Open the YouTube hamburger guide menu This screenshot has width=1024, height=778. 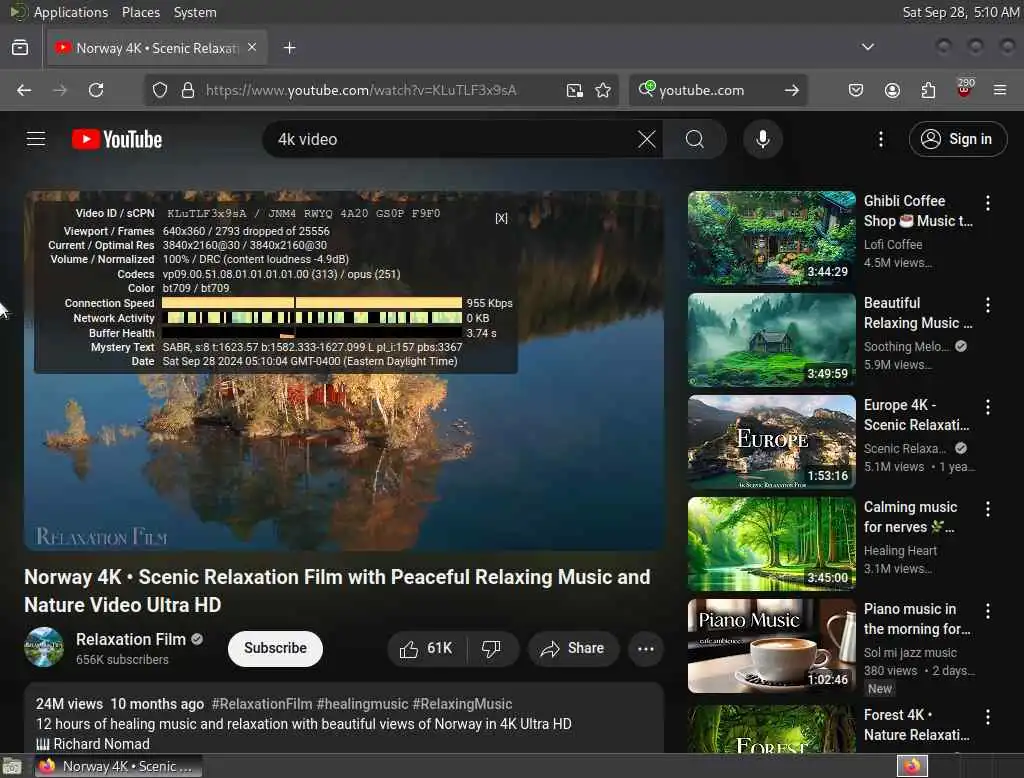coord(36,139)
